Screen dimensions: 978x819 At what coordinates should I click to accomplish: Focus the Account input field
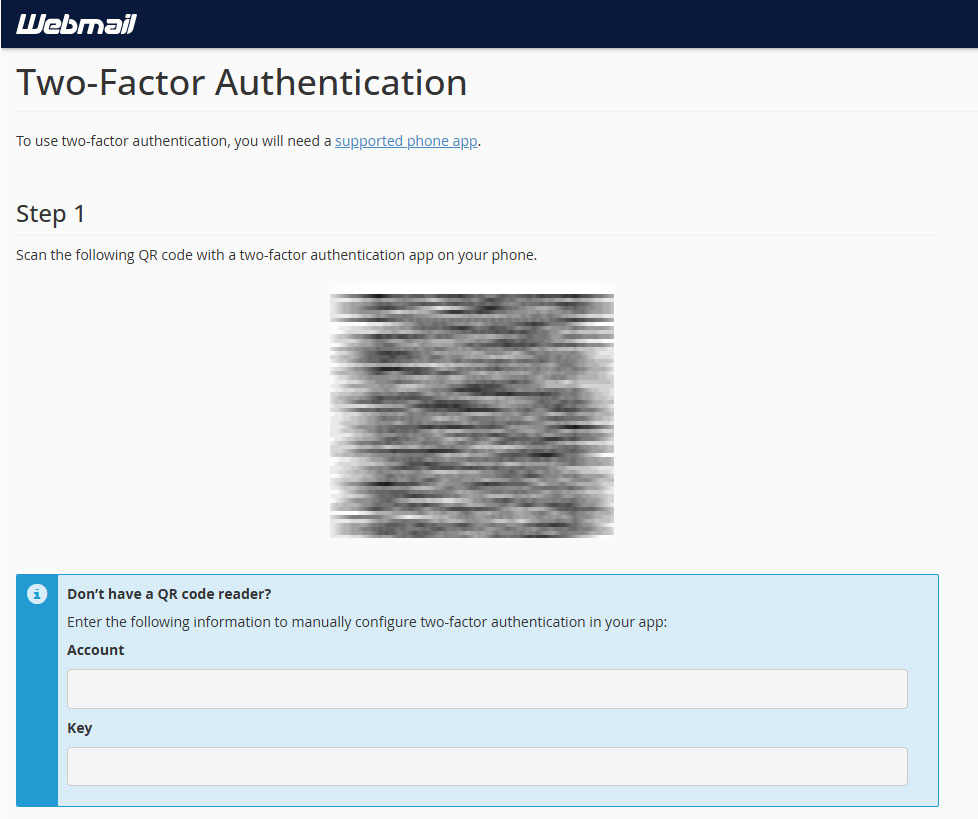[x=487, y=689]
